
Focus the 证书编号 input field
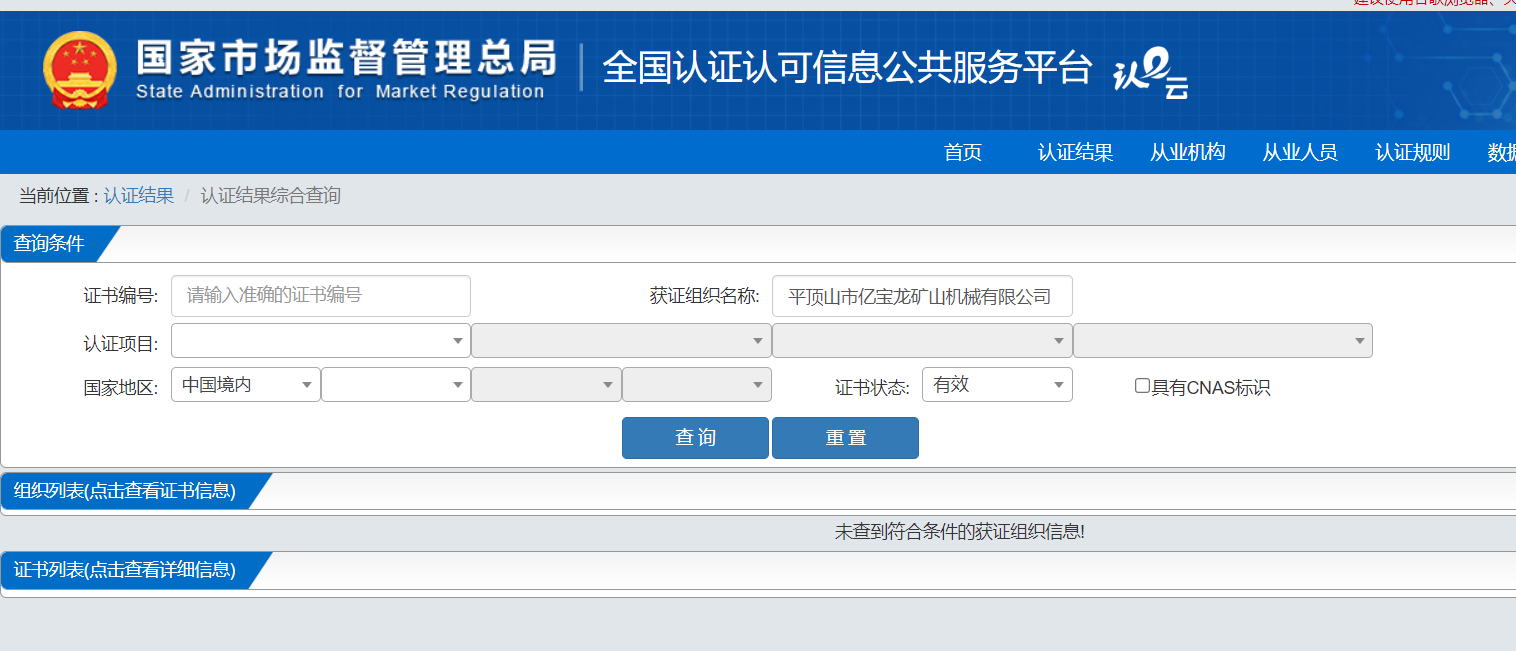tap(321, 296)
